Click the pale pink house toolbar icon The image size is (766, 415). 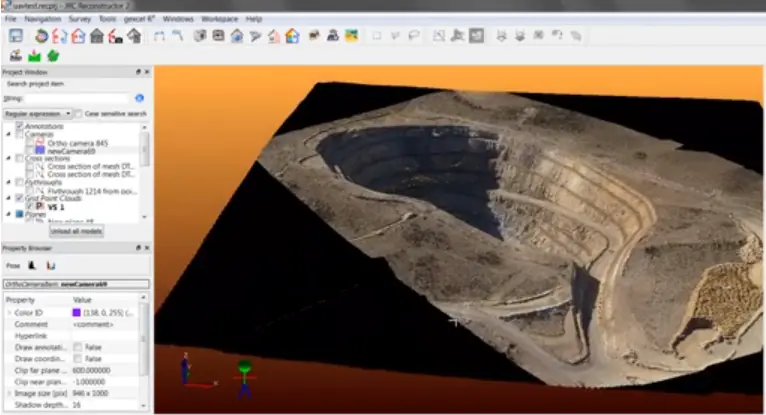pyautogui.click(x=274, y=36)
